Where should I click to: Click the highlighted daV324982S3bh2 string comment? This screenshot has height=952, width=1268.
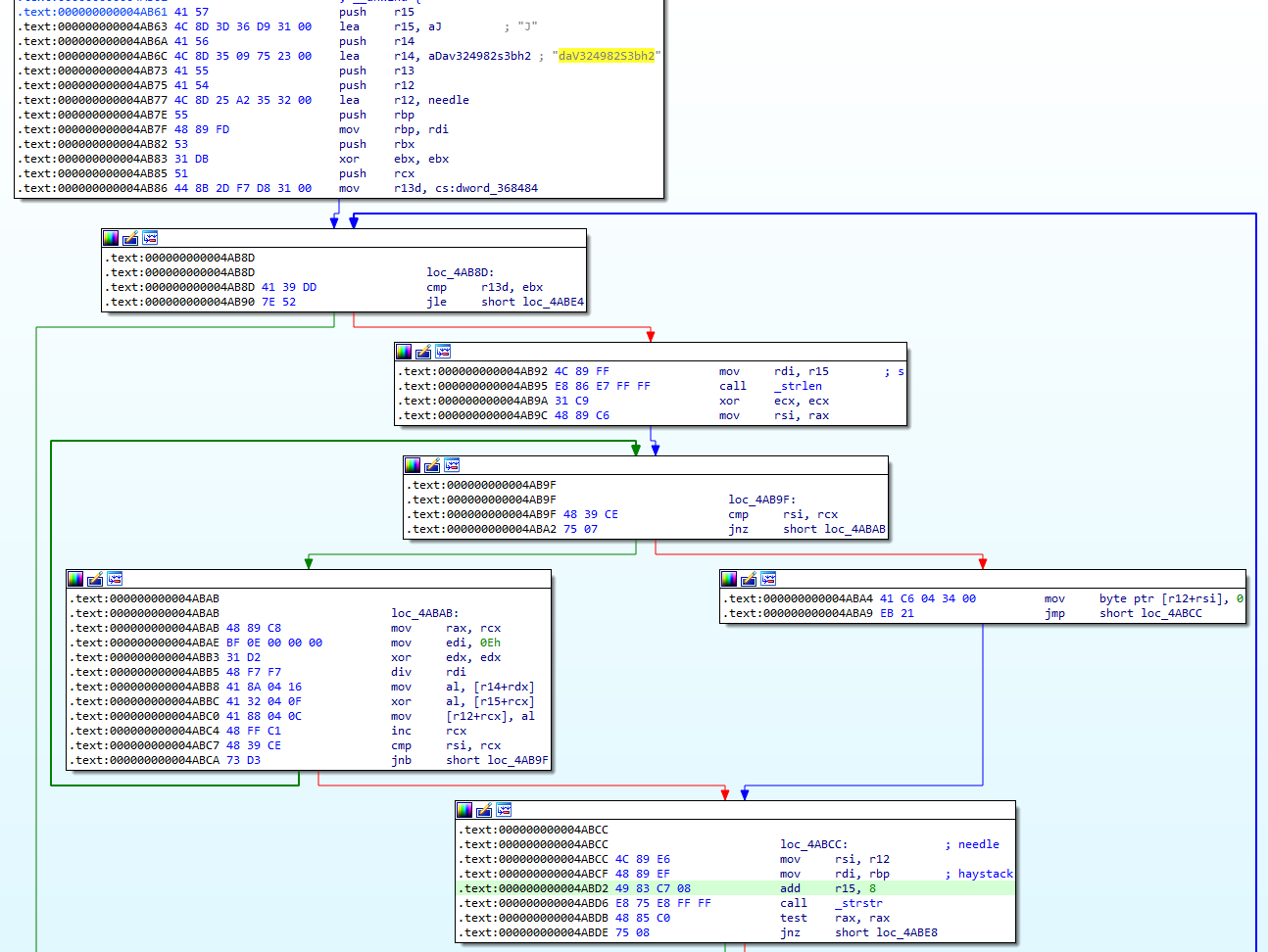point(606,56)
